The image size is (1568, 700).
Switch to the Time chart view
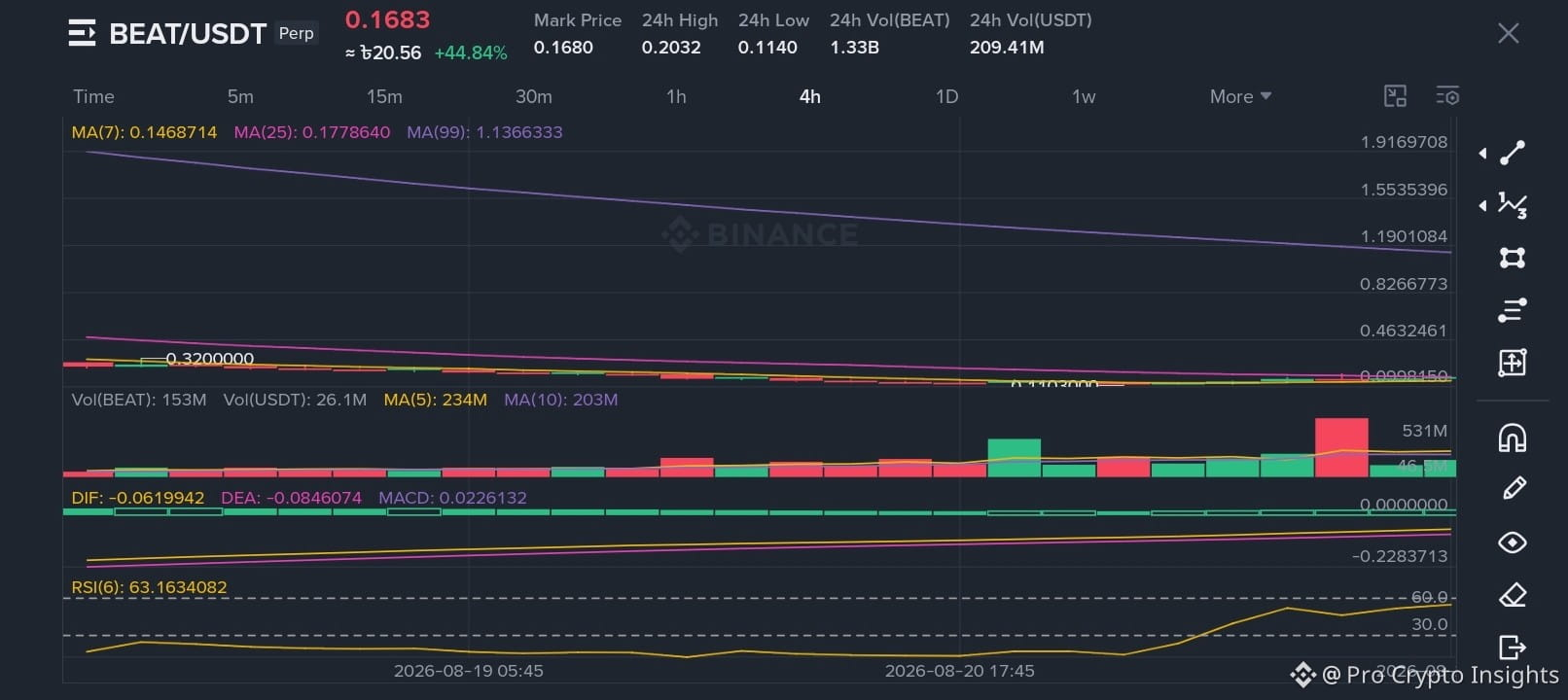(93, 96)
